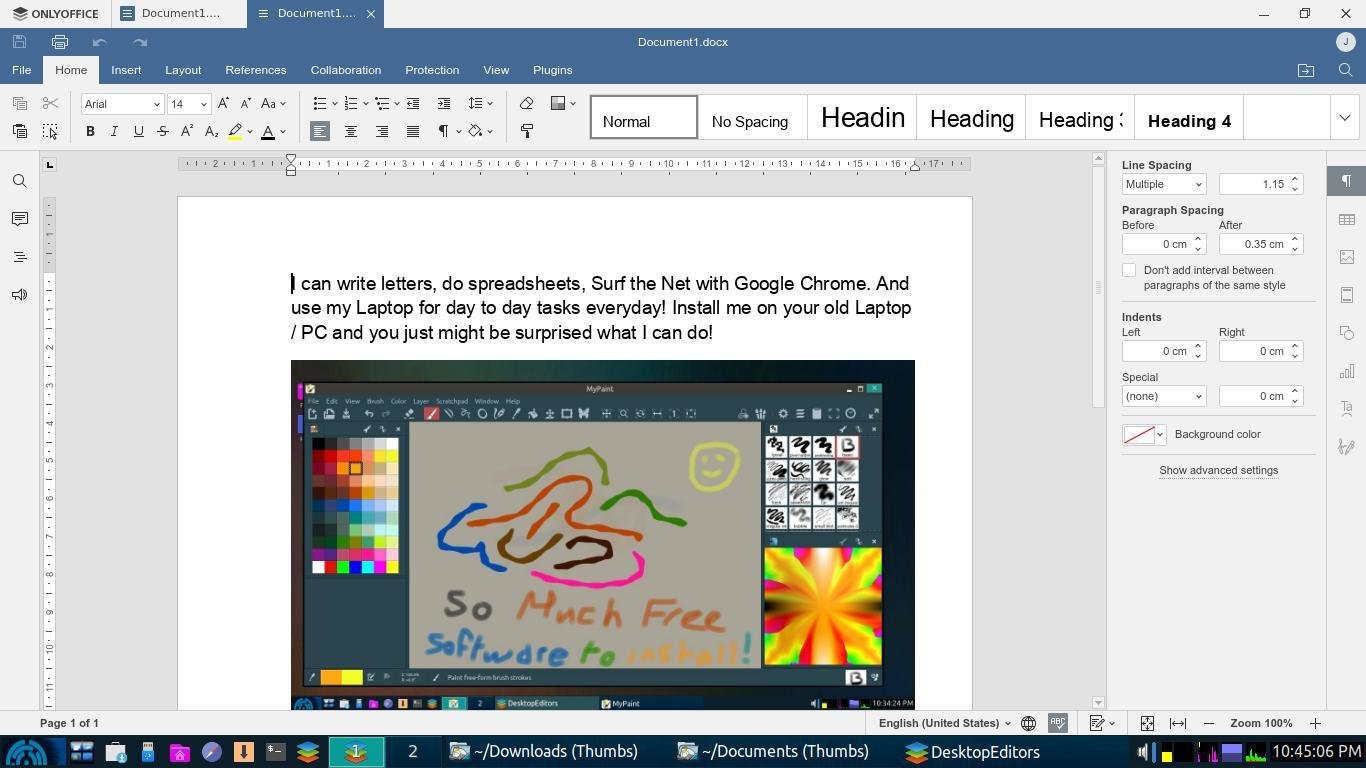
Task: Open the Comments sidebar panel
Action: [19, 219]
